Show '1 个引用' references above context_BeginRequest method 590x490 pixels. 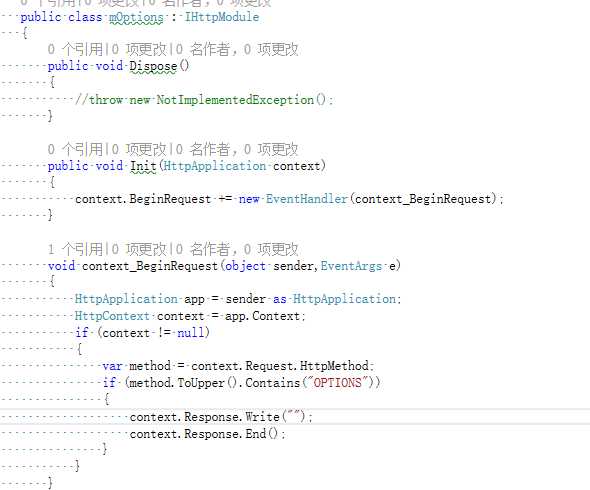click(x=75, y=249)
